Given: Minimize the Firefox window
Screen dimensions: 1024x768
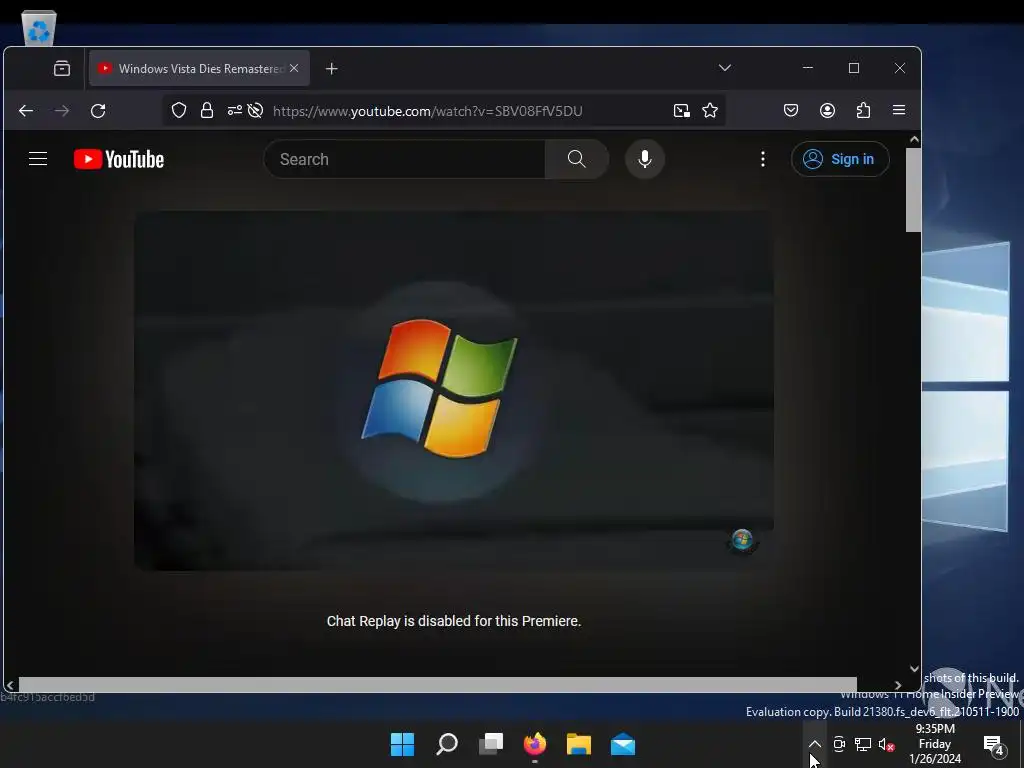Looking at the screenshot, I should tap(808, 68).
